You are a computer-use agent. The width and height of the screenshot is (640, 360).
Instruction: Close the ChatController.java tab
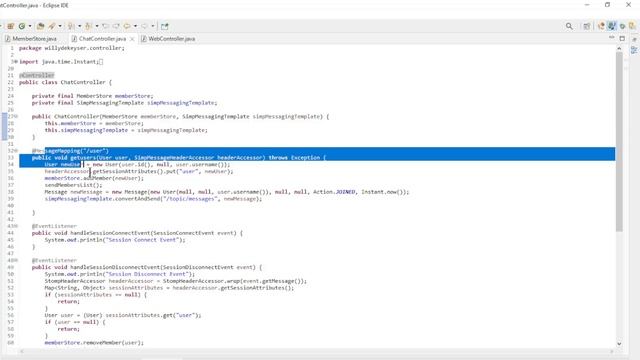132,39
